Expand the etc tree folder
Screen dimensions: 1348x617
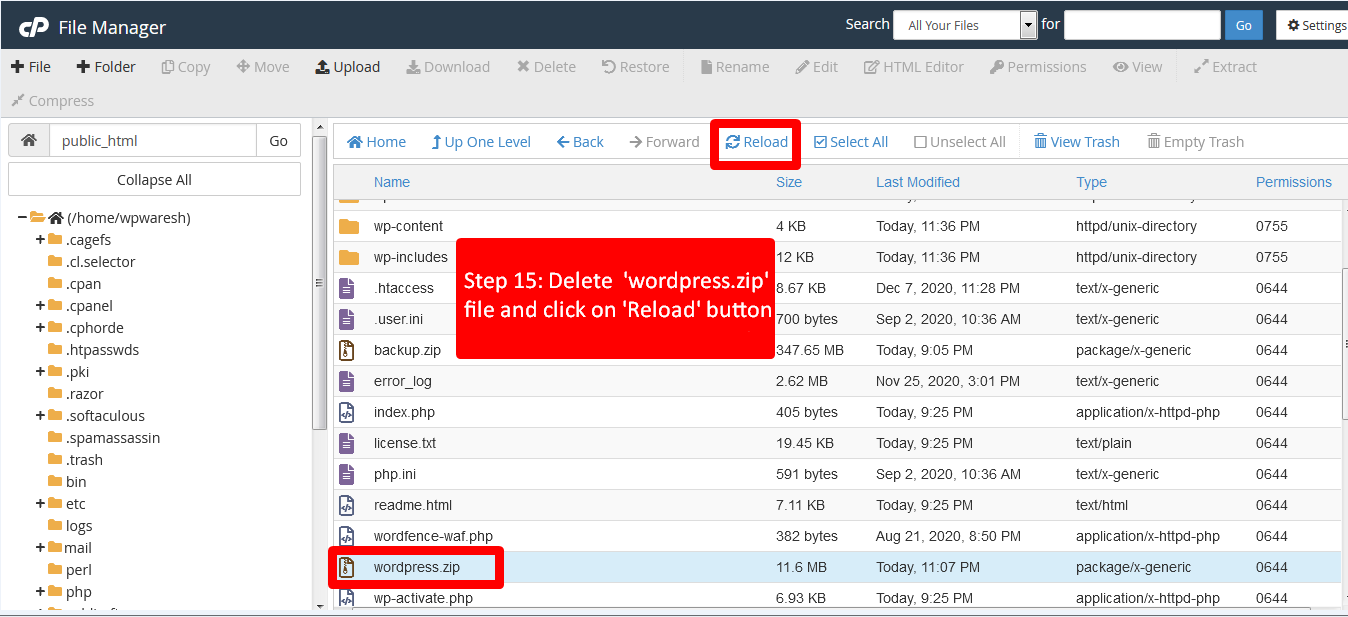[x=41, y=503]
